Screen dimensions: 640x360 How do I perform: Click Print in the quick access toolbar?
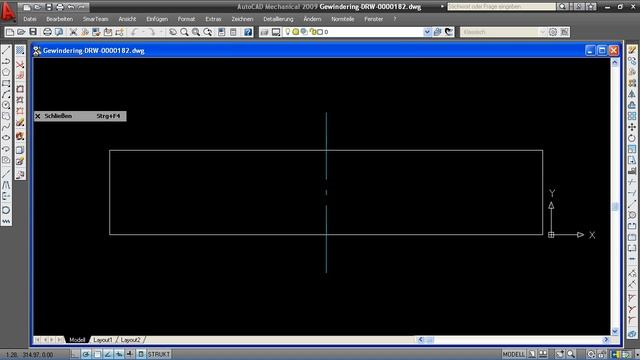(x=60, y=7)
